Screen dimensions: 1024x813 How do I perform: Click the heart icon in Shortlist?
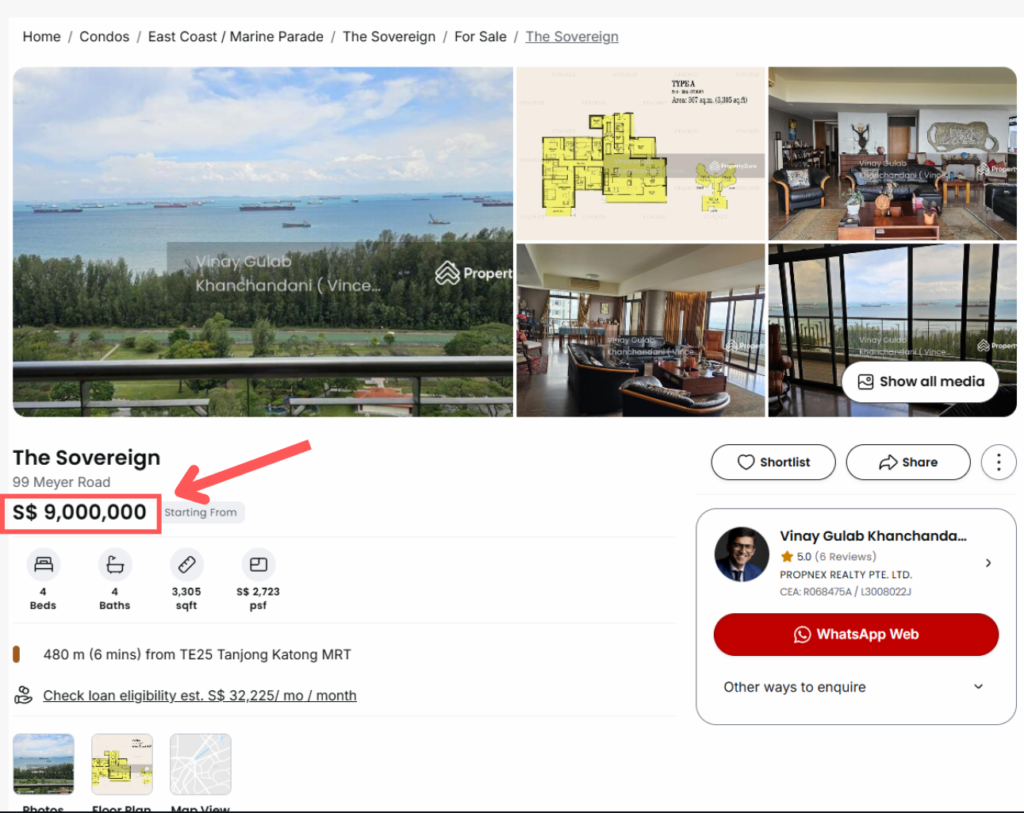tap(746, 462)
